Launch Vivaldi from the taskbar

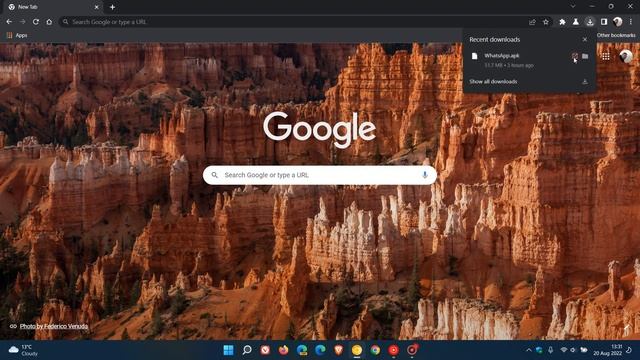[265, 350]
